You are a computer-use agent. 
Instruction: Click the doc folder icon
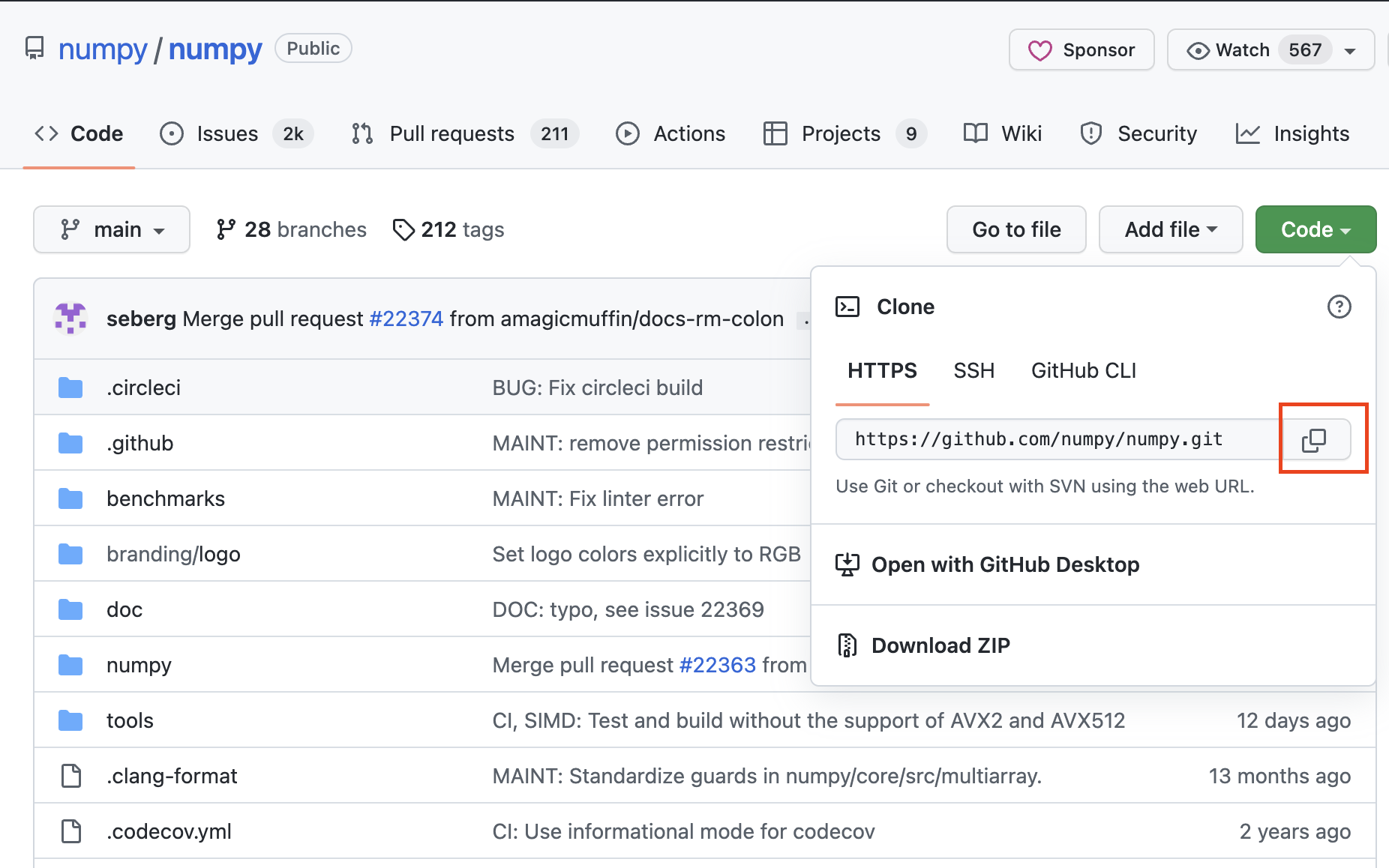pos(70,609)
